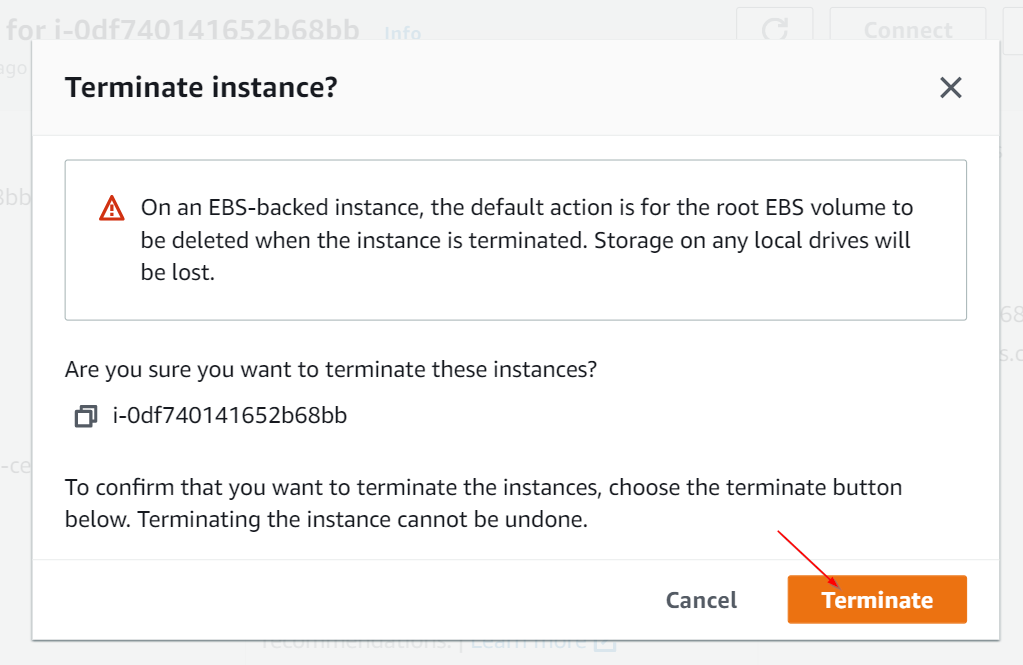Click the cannot be undone confirmation paragraph
Viewport: 1023px width, 665px height.
tap(483, 503)
